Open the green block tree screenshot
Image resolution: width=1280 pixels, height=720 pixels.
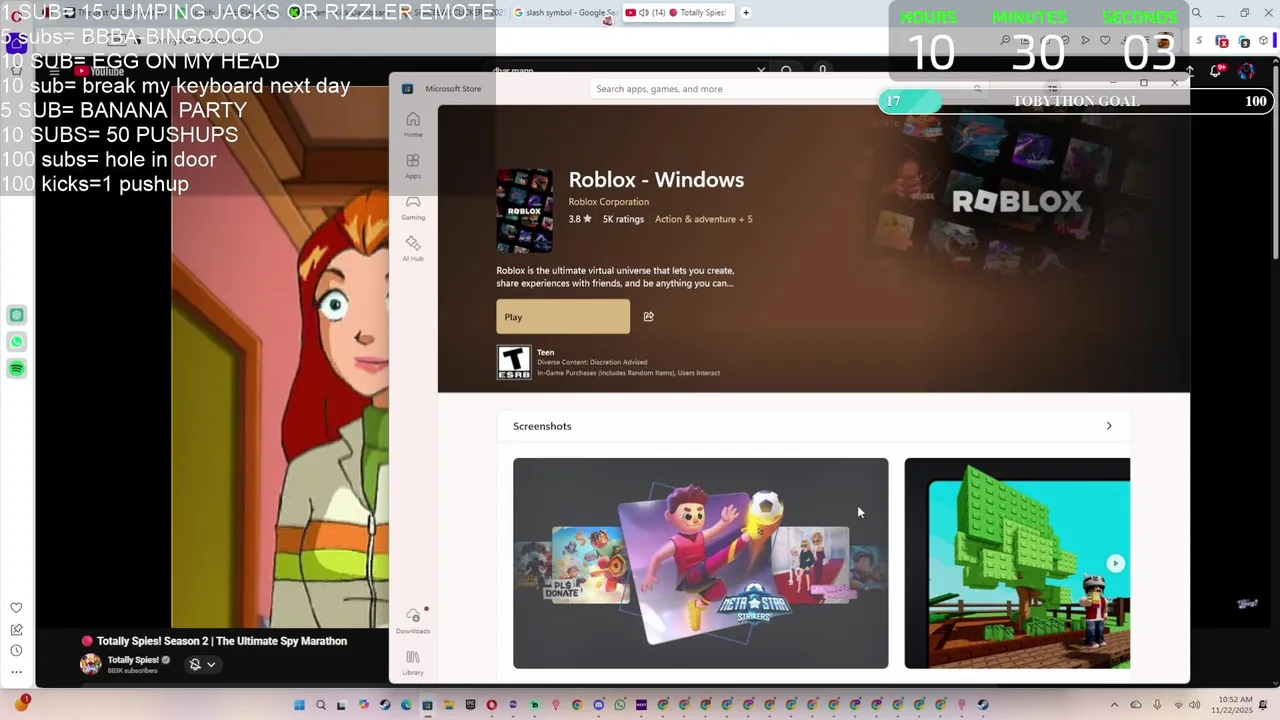pyautogui.click(x=1017, y=563)
